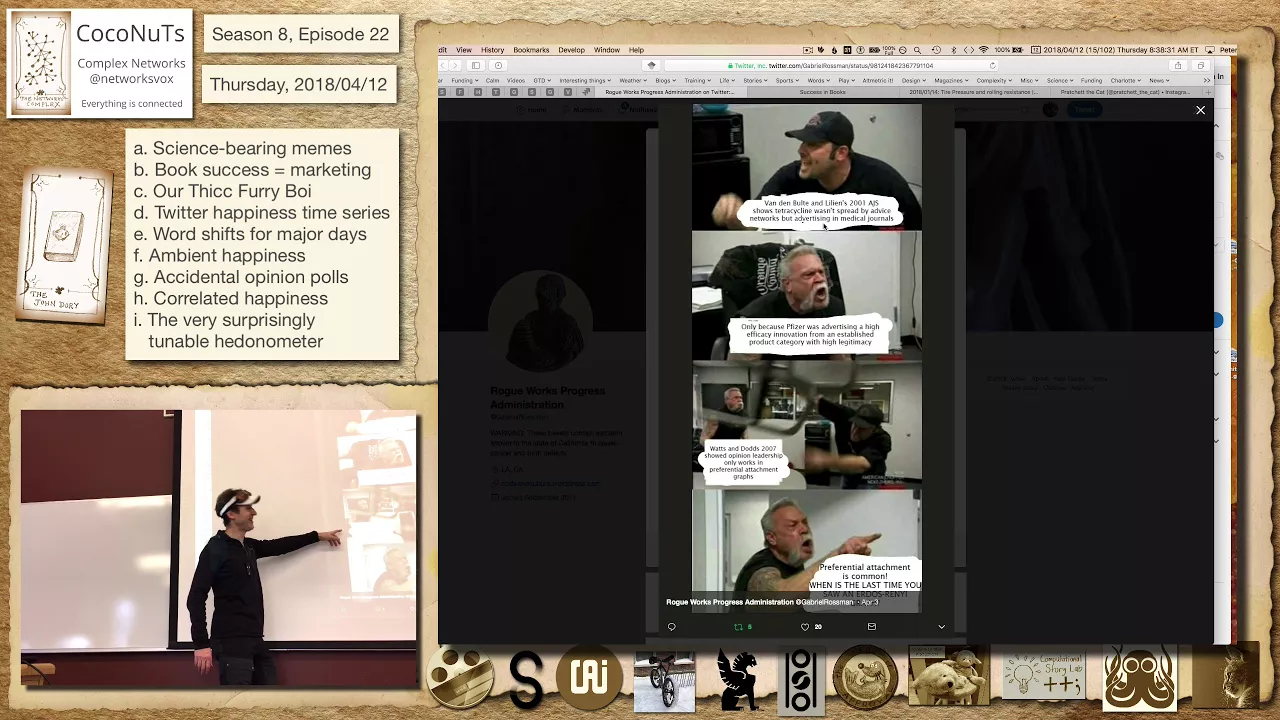1280x720 pixels.
Task: Click the brown circular CAI logo
Action: [x=590, y=680]
